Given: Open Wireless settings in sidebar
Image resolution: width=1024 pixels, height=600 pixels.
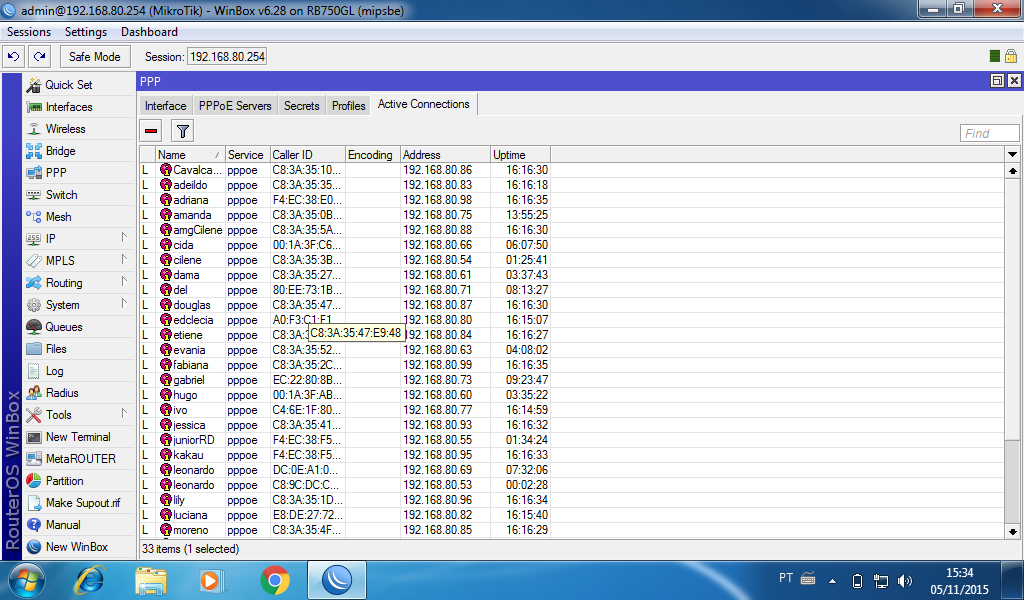Looking at the screenshot, I should tap(78, 129).
